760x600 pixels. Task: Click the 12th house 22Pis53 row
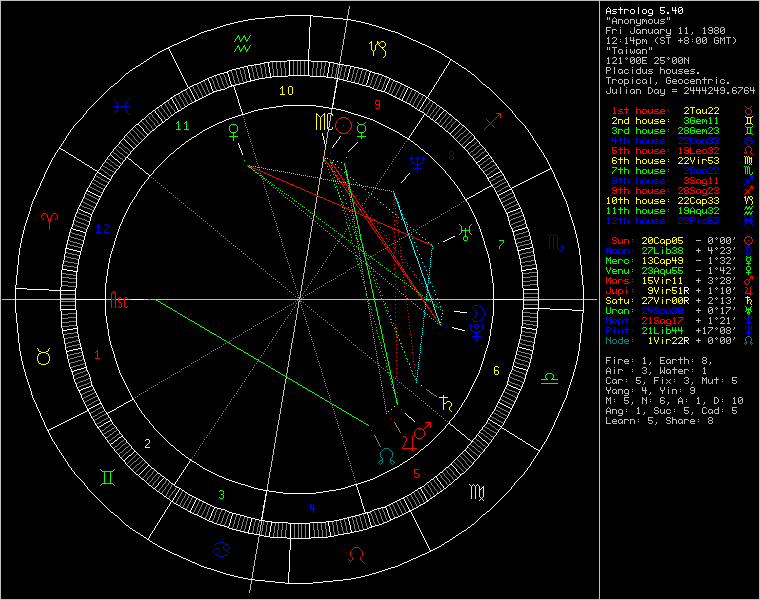[680, 221]
